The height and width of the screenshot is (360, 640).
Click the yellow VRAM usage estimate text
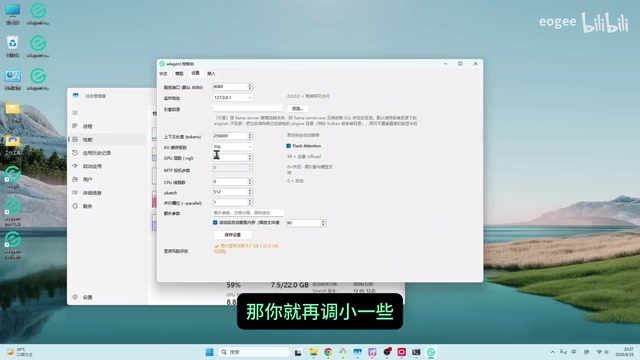click(x=247, y=249)
